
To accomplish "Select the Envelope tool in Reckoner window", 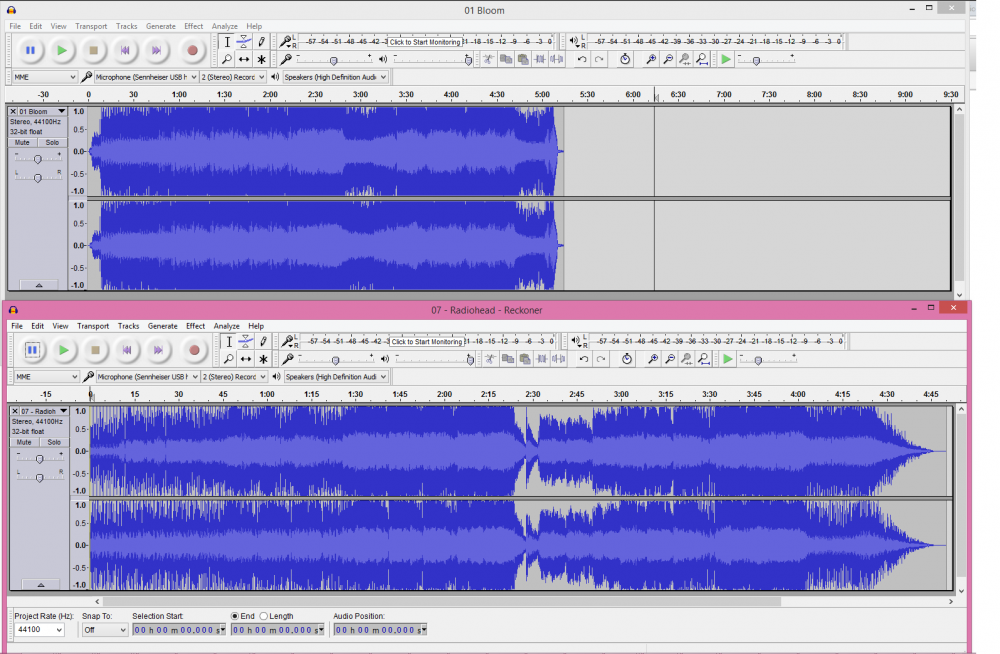I will (246, 342).
